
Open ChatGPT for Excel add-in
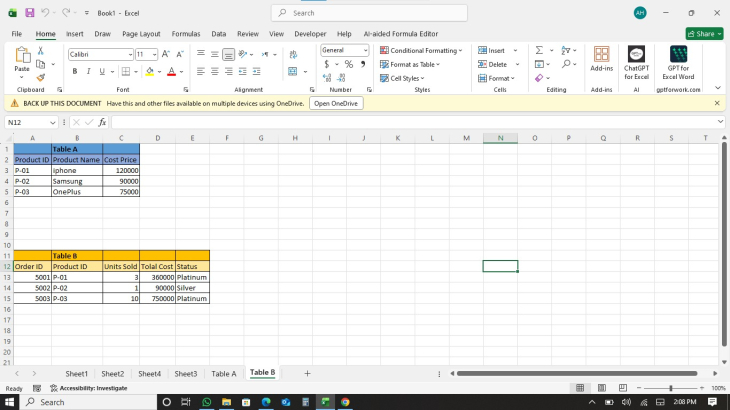point(636,62)
